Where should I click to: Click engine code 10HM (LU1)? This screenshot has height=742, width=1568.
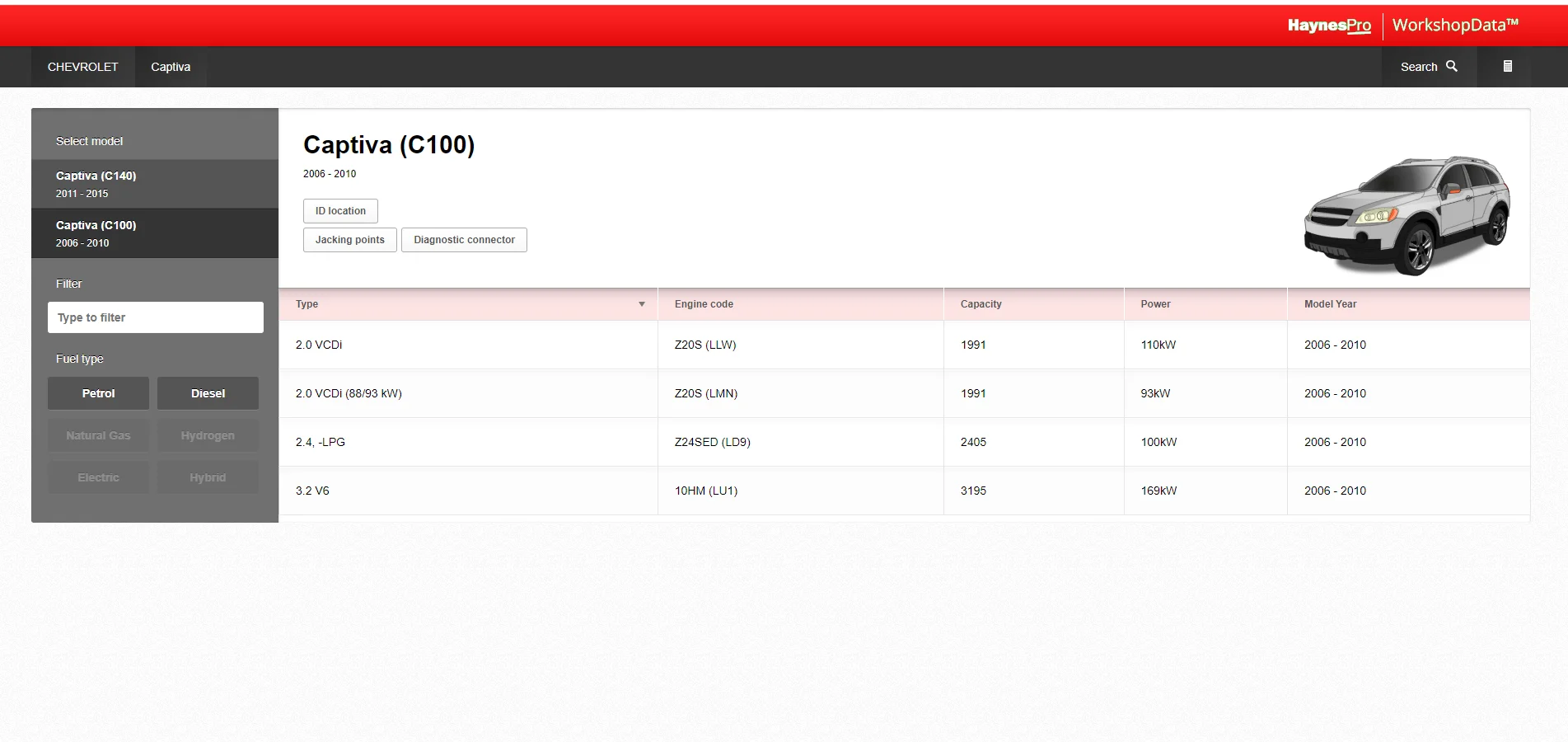click(x=706, y=491)
